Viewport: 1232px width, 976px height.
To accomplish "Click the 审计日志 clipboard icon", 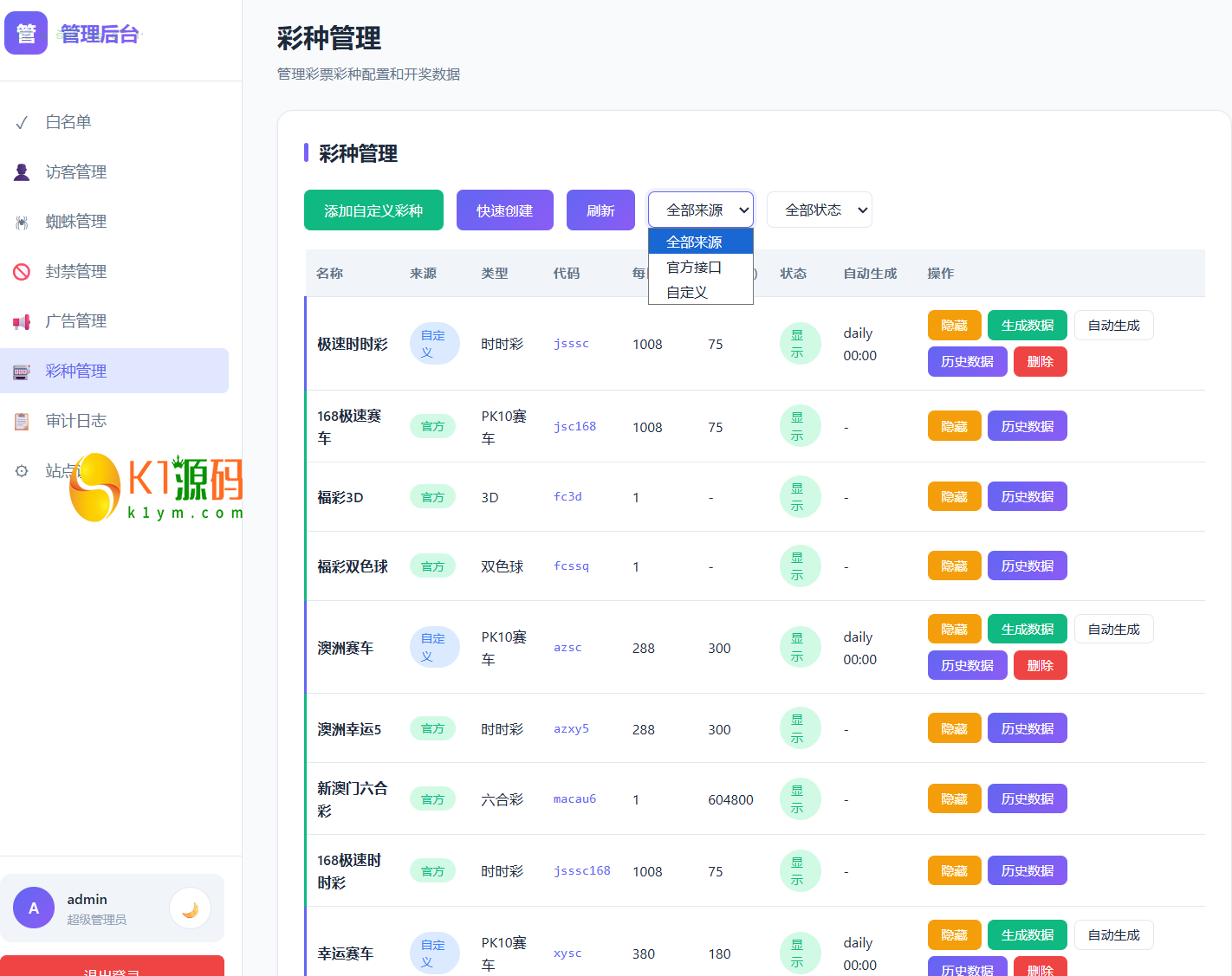I will tap(22, 422).
